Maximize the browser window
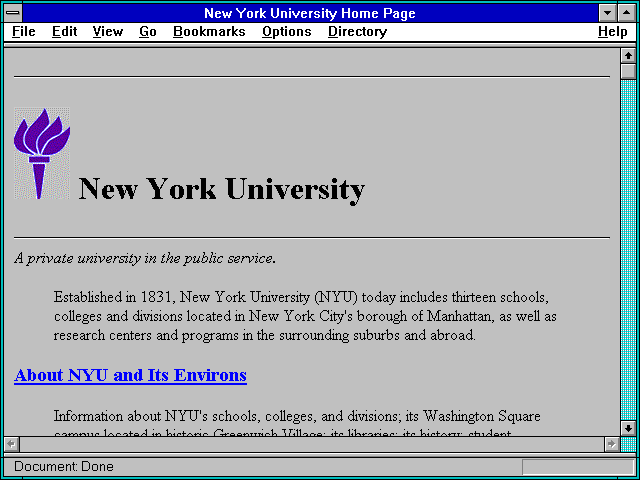640x480 pixels. click(627, 13)
